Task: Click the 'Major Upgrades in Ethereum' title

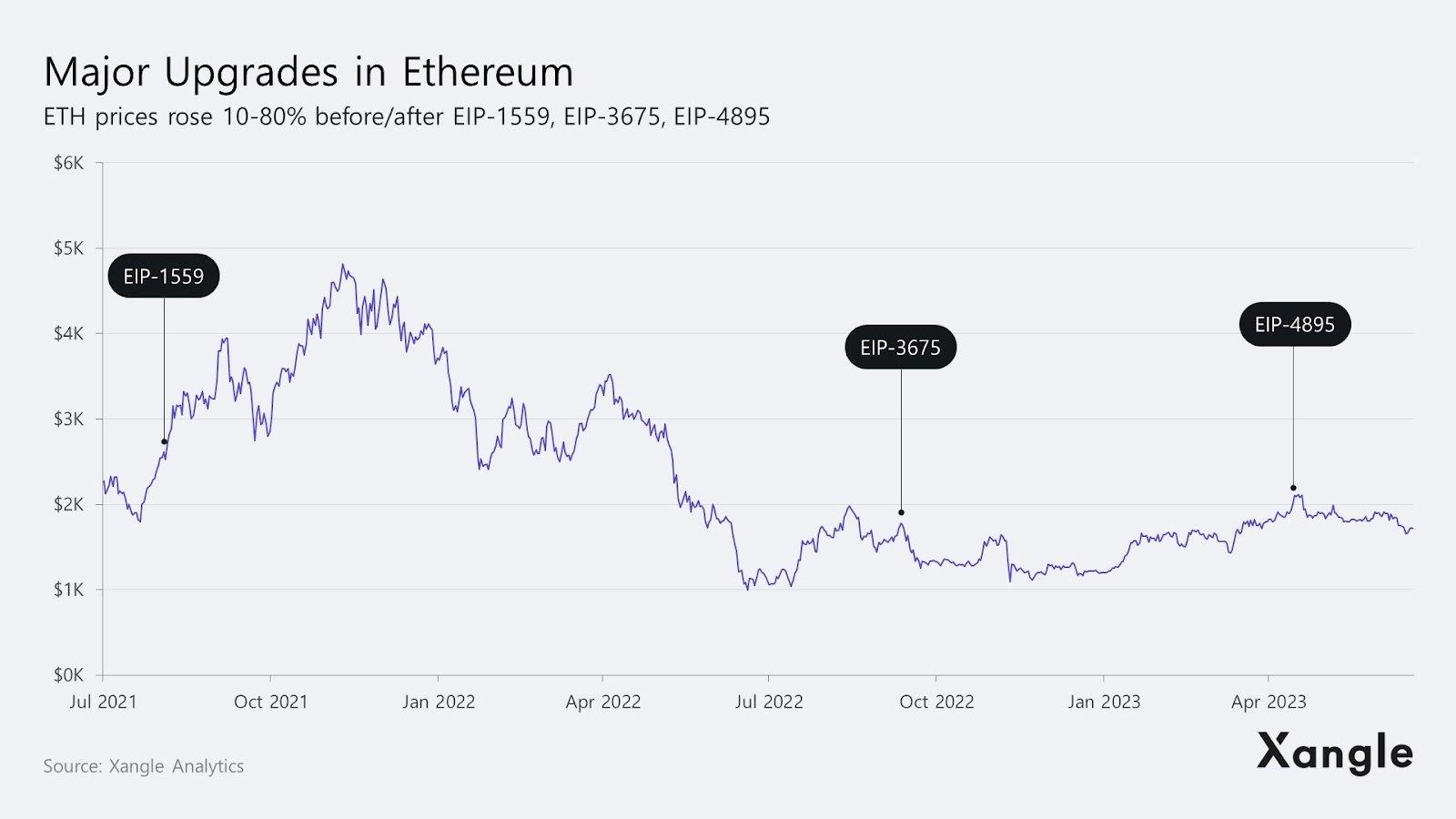Action: click(x=308, y=72)
